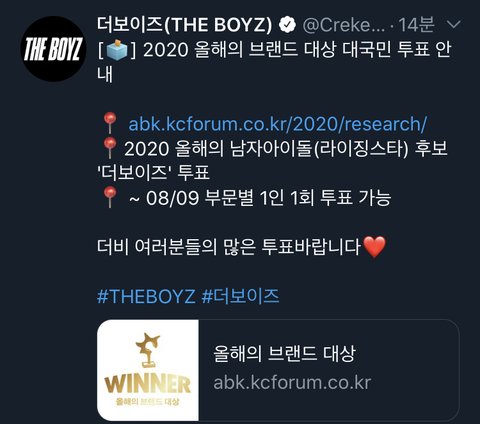Click the pushpin before ~ 08/09 line

click(x=110, y=198)
